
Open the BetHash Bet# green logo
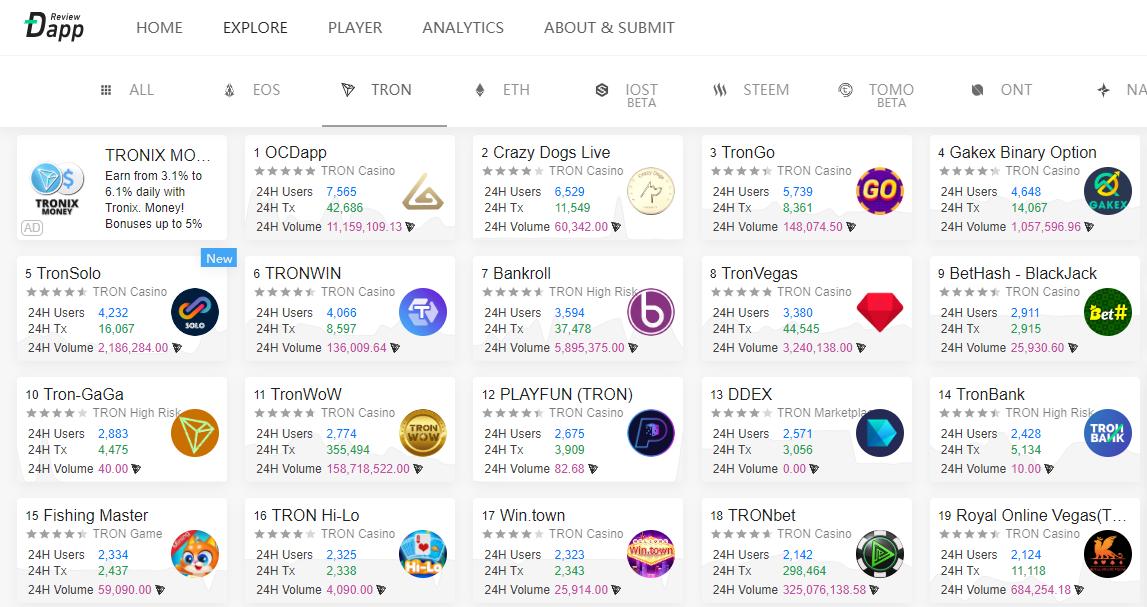pyautogui.click(x=1107, y=312)
